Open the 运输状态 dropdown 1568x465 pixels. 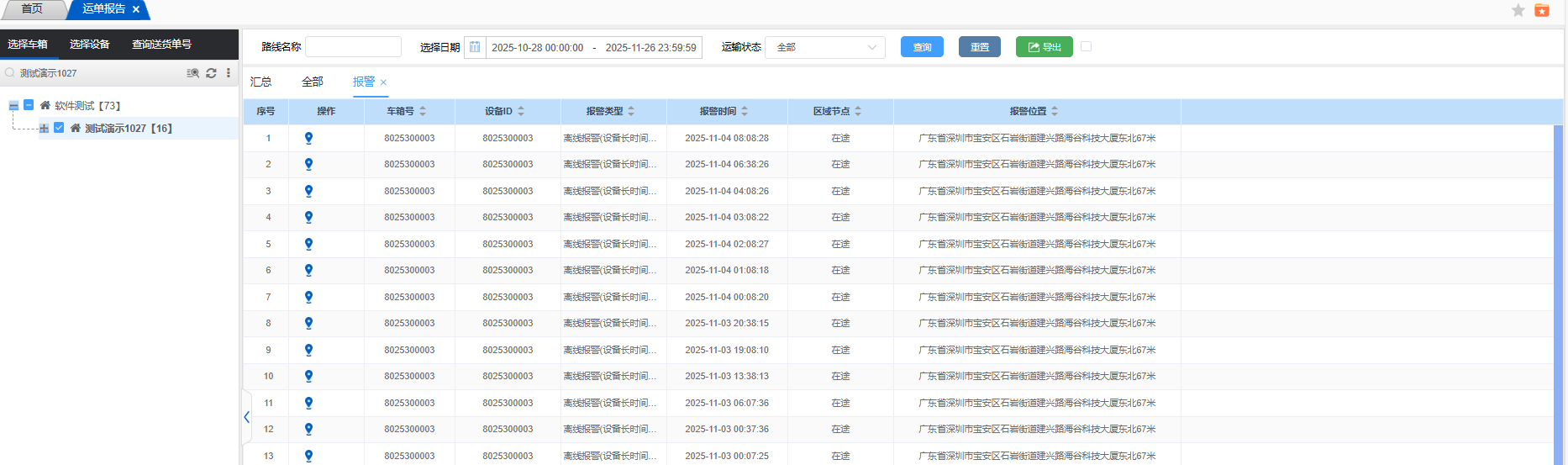824,47
